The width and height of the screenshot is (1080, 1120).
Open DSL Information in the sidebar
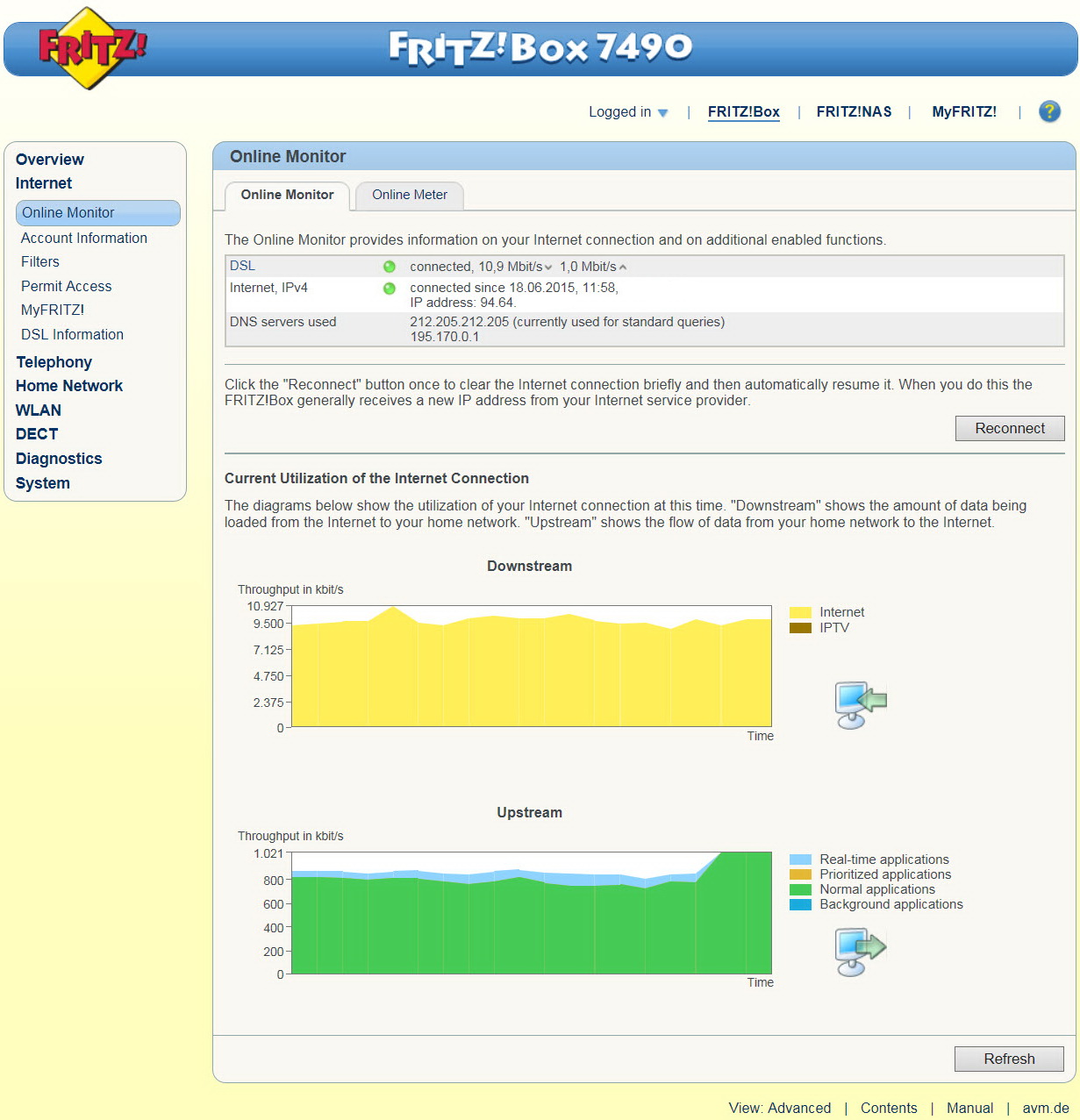[73, 335]
